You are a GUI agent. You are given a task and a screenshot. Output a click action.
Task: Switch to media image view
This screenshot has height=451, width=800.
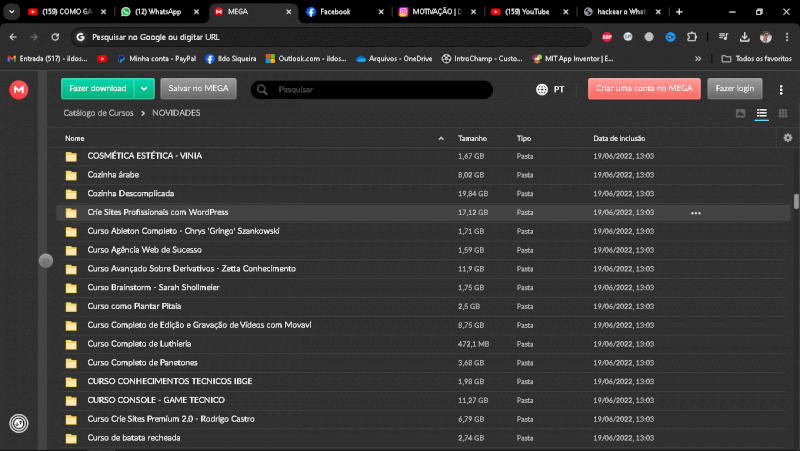[x=741, y=114]
